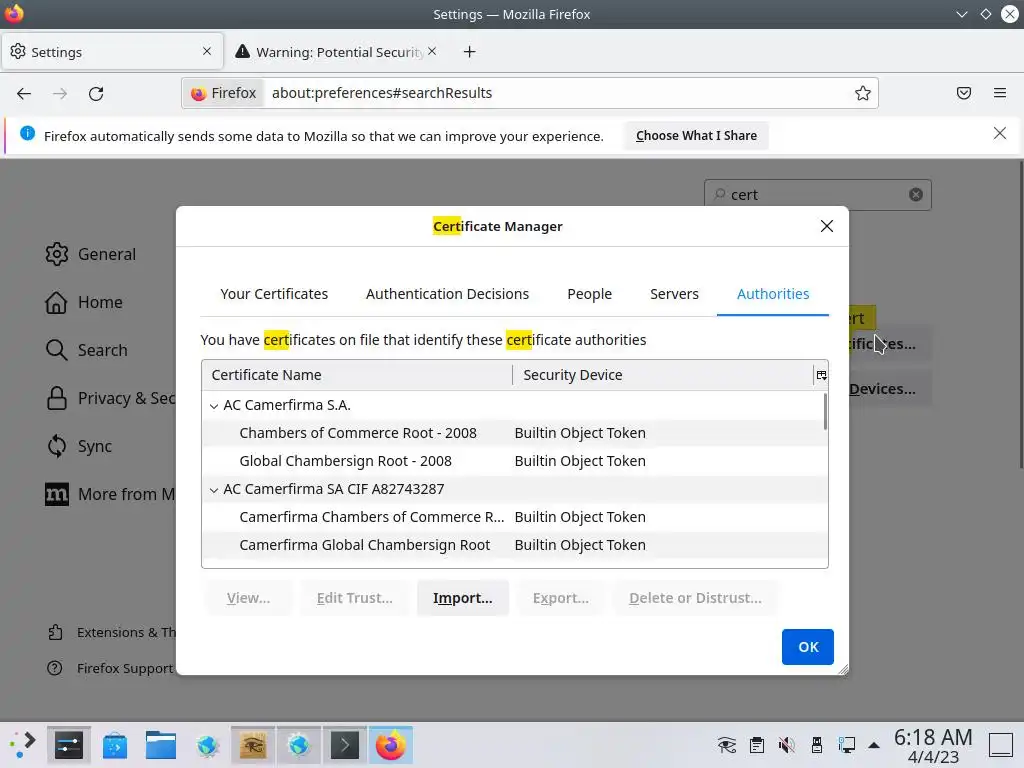The height and width of the screenshot is (768, 1024).
Task: Open system settings icon in taskbar
Action: (69, 744)
